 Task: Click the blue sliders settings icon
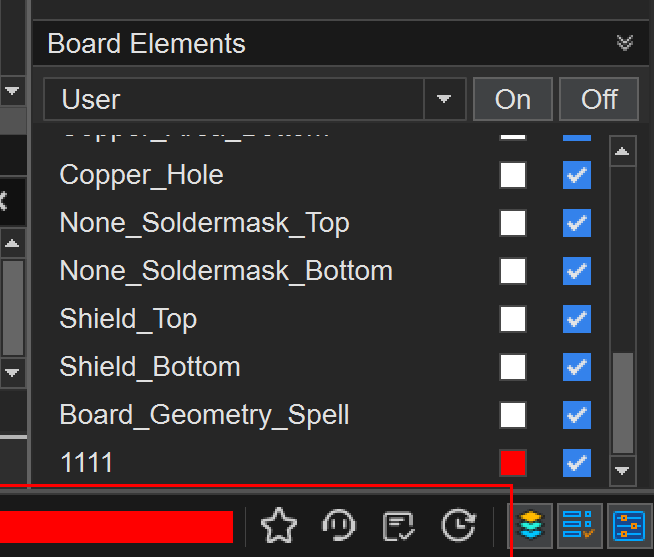click(x=628, y=524)
